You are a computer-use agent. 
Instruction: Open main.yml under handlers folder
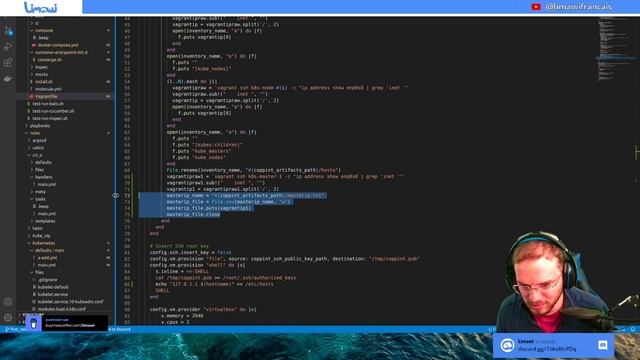click(47, 184)
